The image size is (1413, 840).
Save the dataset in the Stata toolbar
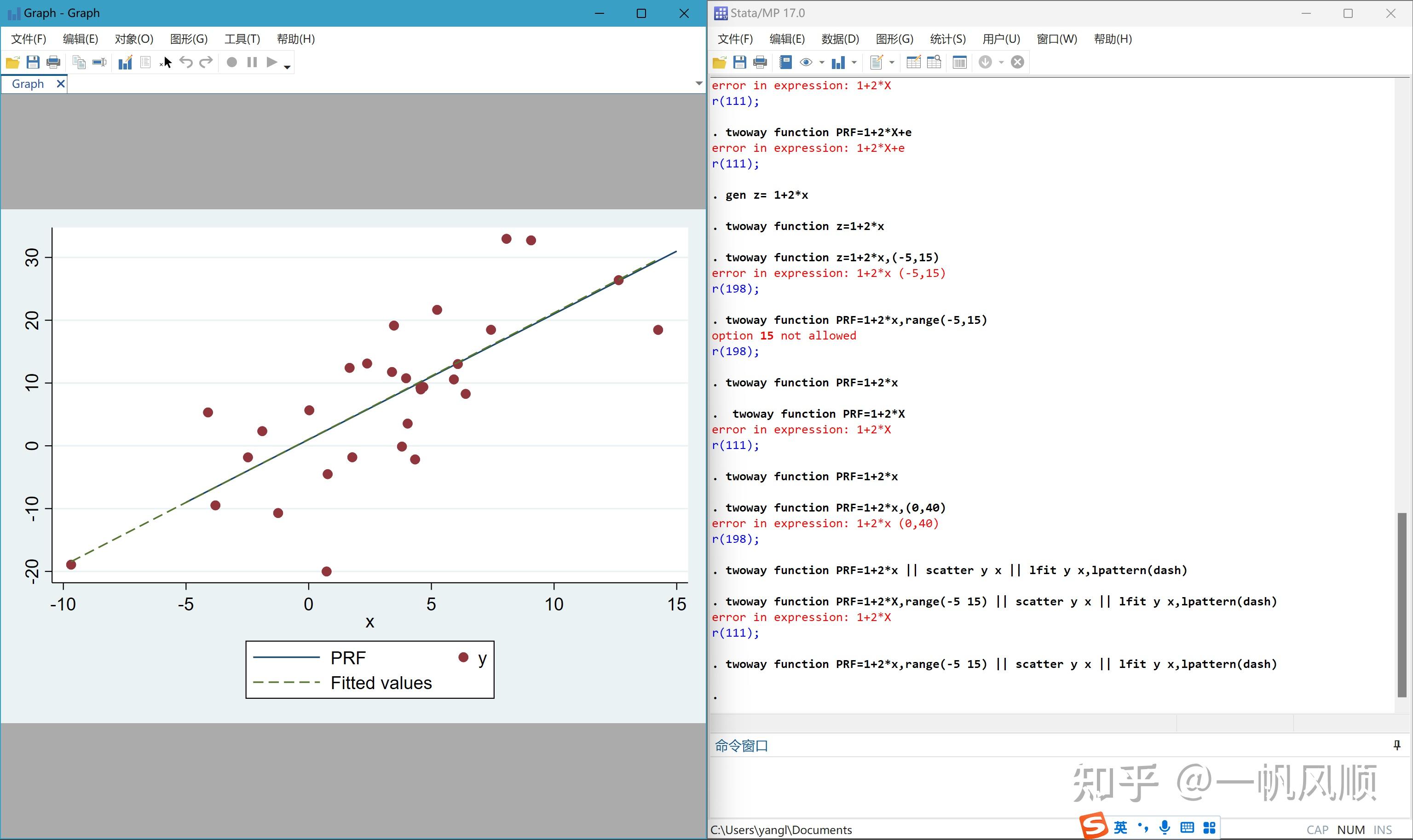pyautogui.click(x=739, y=62)
